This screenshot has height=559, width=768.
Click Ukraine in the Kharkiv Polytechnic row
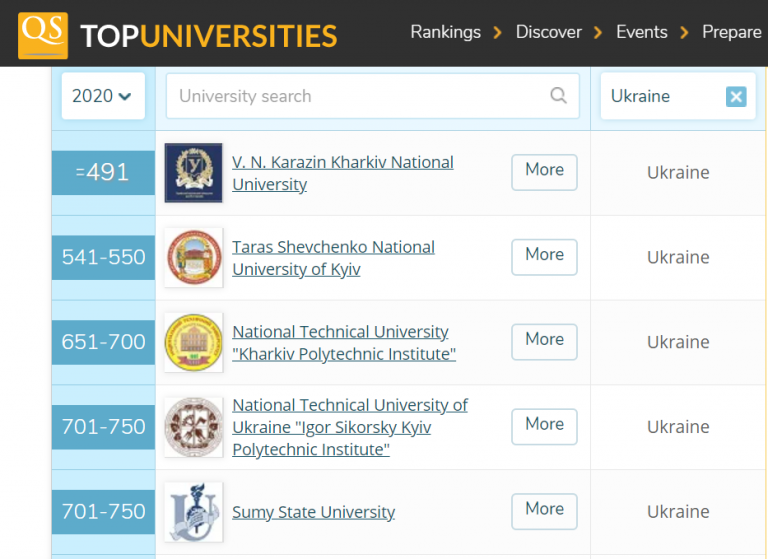pyautogui.click(x=678, y=342)
